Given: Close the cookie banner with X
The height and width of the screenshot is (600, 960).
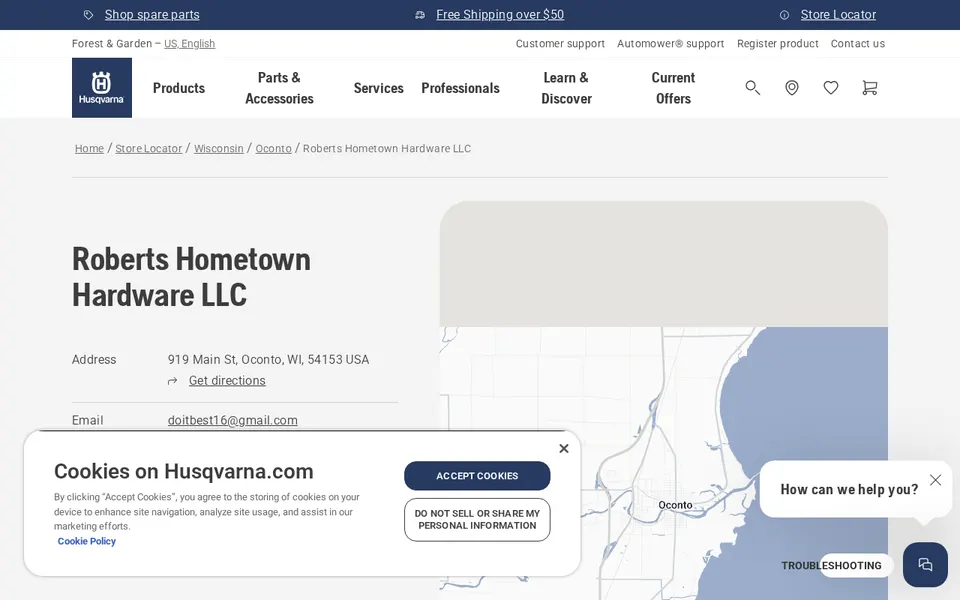Looking at the screenshot, I should (564, 449).
